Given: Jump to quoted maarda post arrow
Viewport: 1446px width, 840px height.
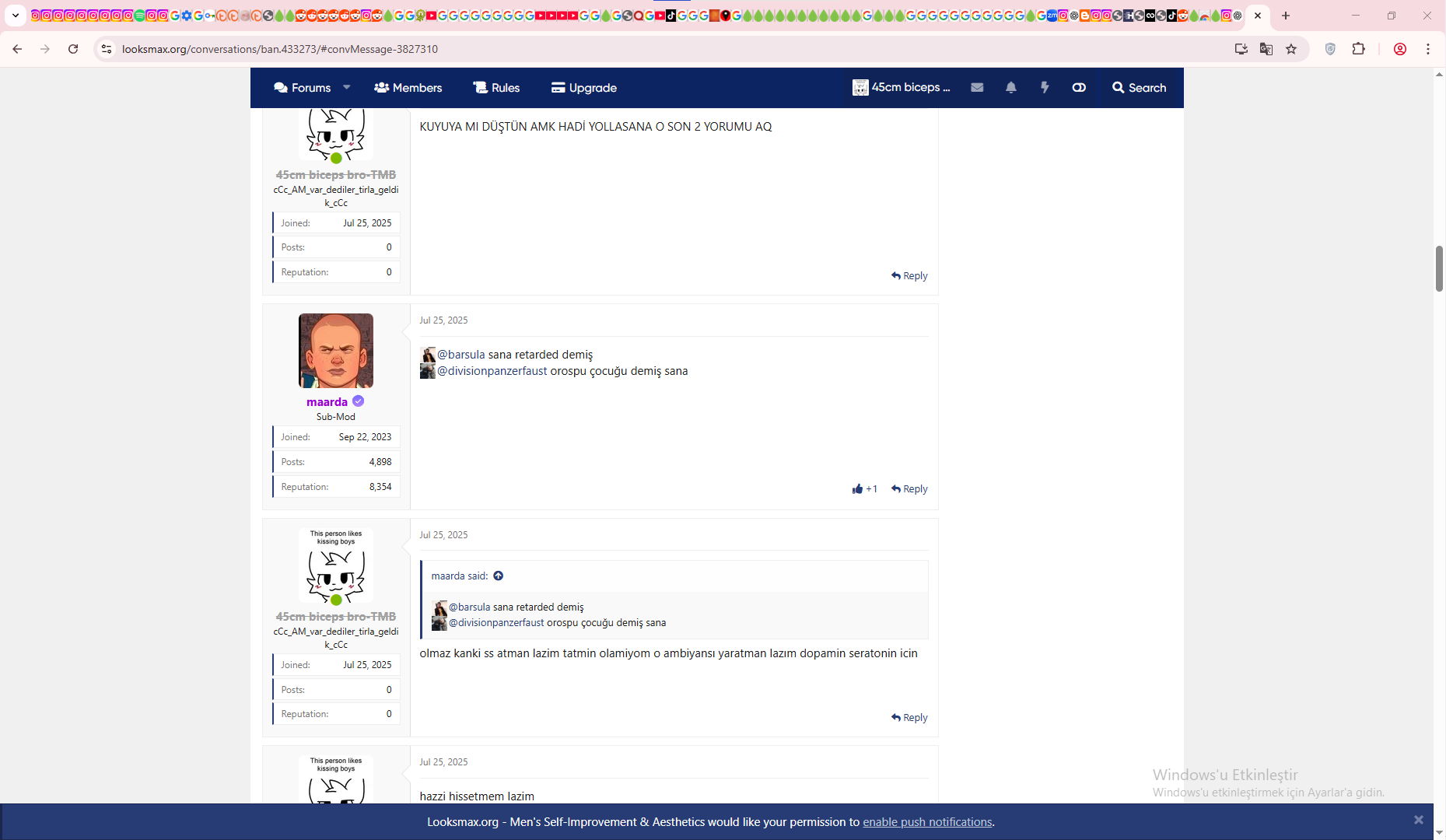Looking at the screenshot, I should click(x=499, y=576).
